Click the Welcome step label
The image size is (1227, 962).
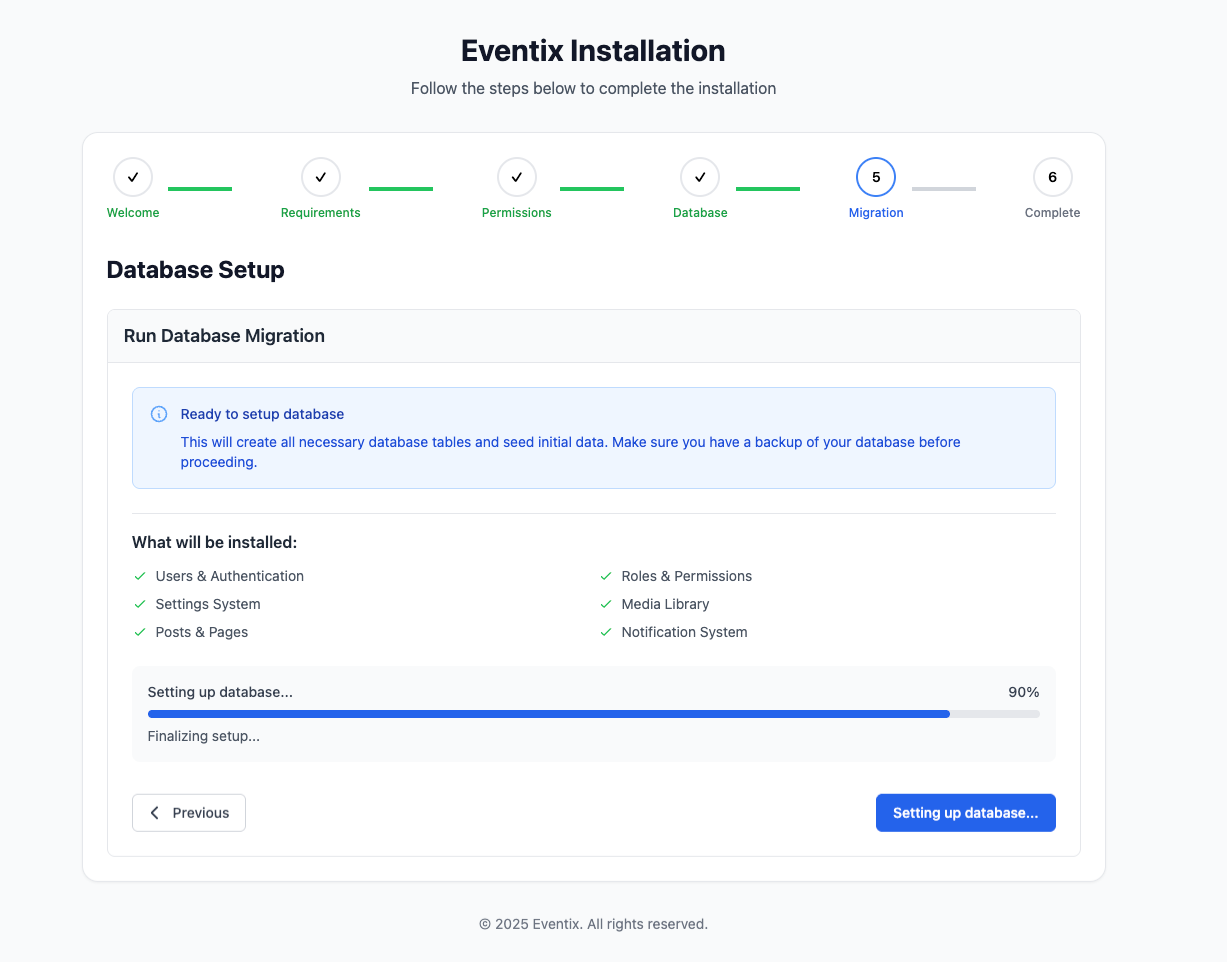pos(133,212)
